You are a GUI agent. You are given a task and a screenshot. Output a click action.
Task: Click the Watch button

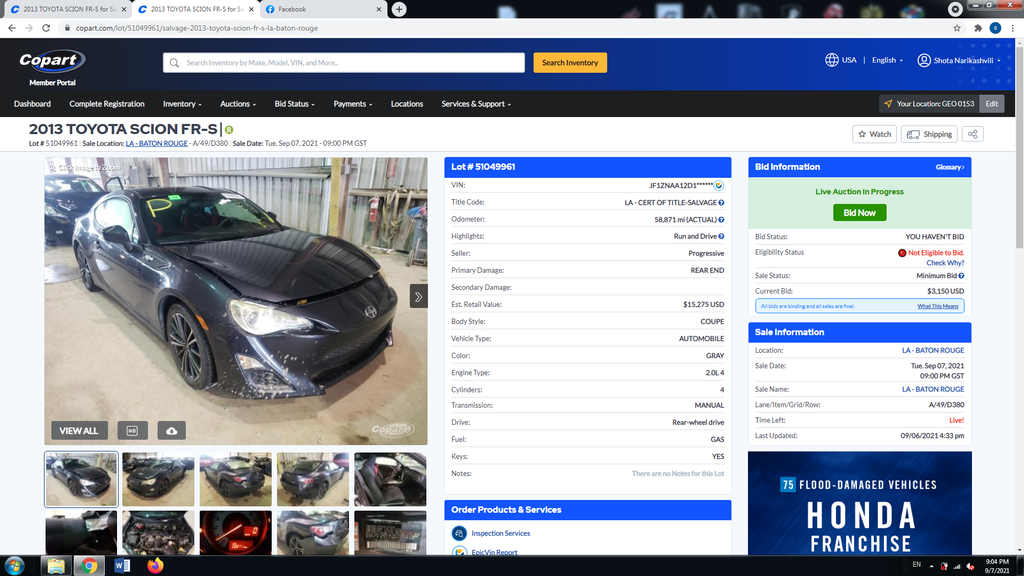pos(874,134)
